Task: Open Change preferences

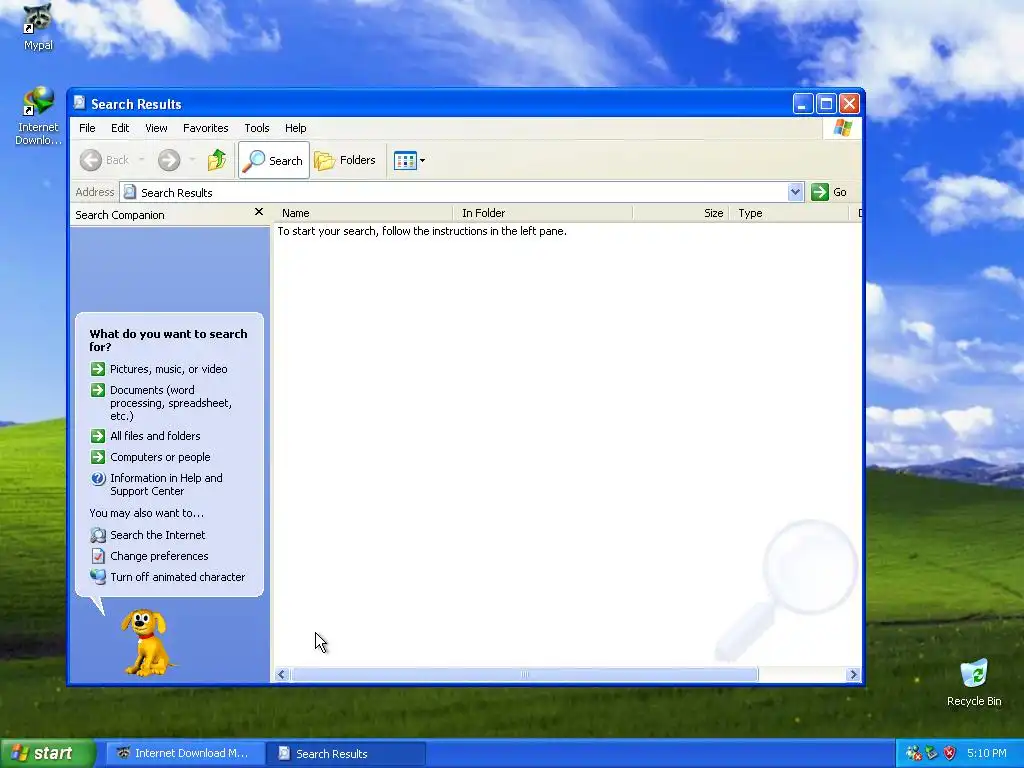Action: (159, 556)
